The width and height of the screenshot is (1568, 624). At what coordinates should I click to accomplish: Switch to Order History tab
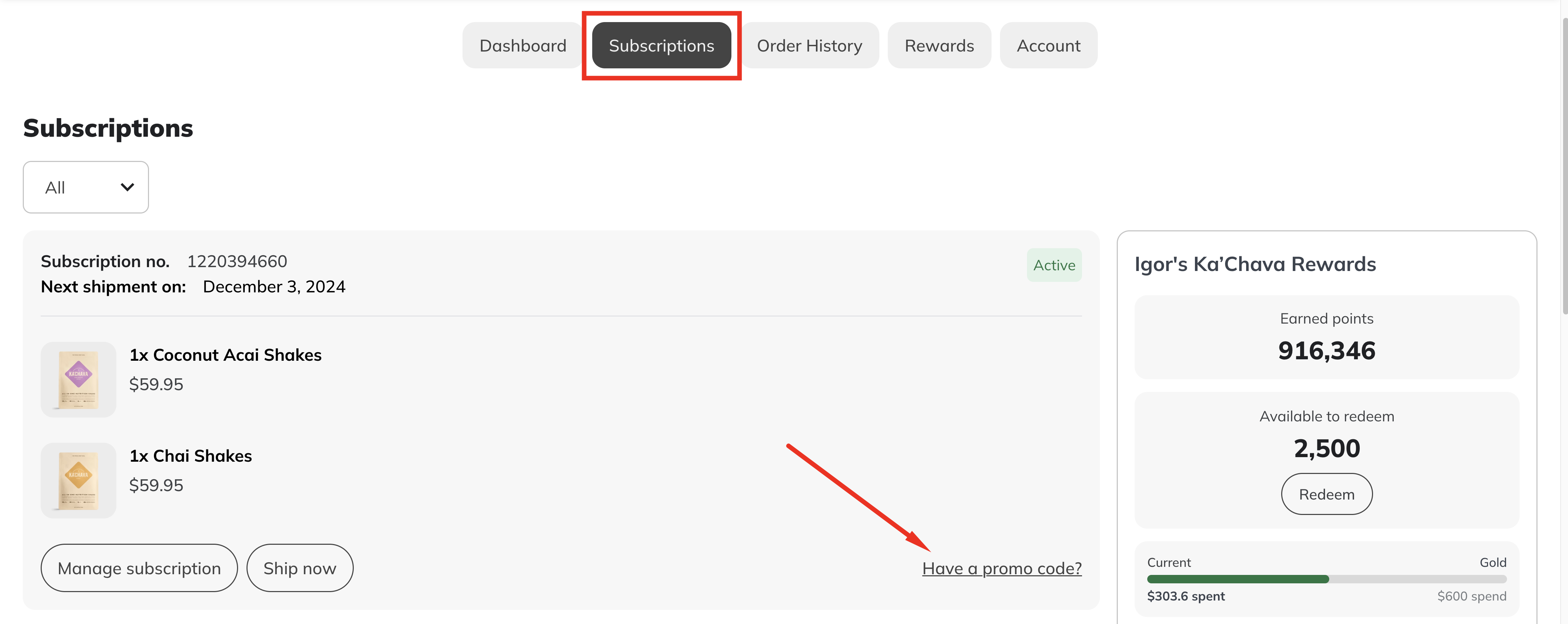pyautogui.click(x=809, y=46)
